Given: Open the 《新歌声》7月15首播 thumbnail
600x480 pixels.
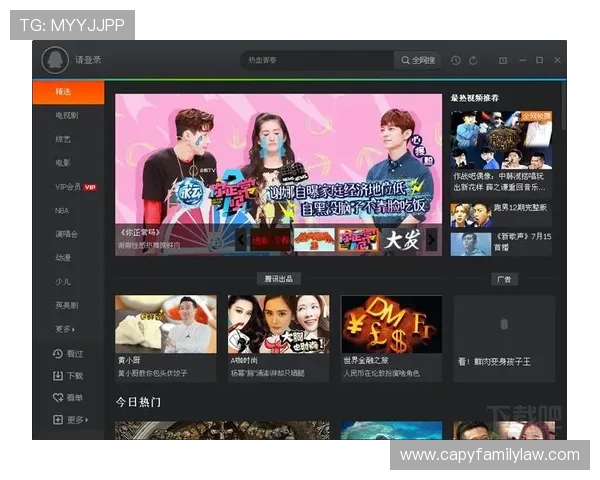Looking at the screenshot, I should [471, 244].
